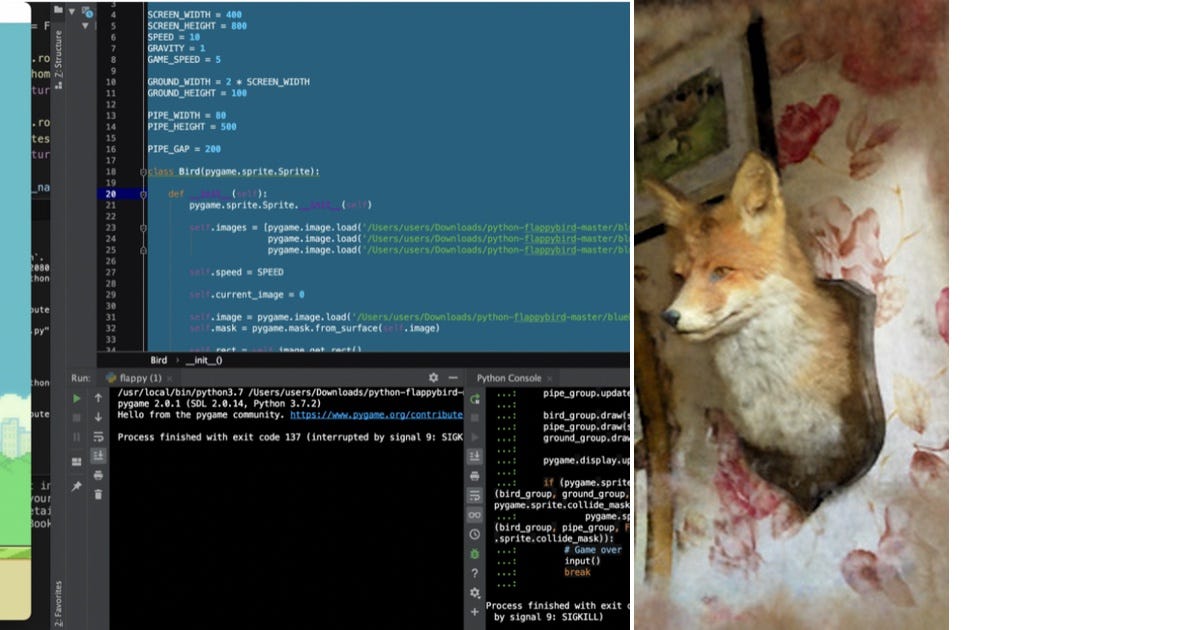Screen dimensions: 1200x630
Task: Click the self.current_image = 0 line
Action: [x=247, y=295]
